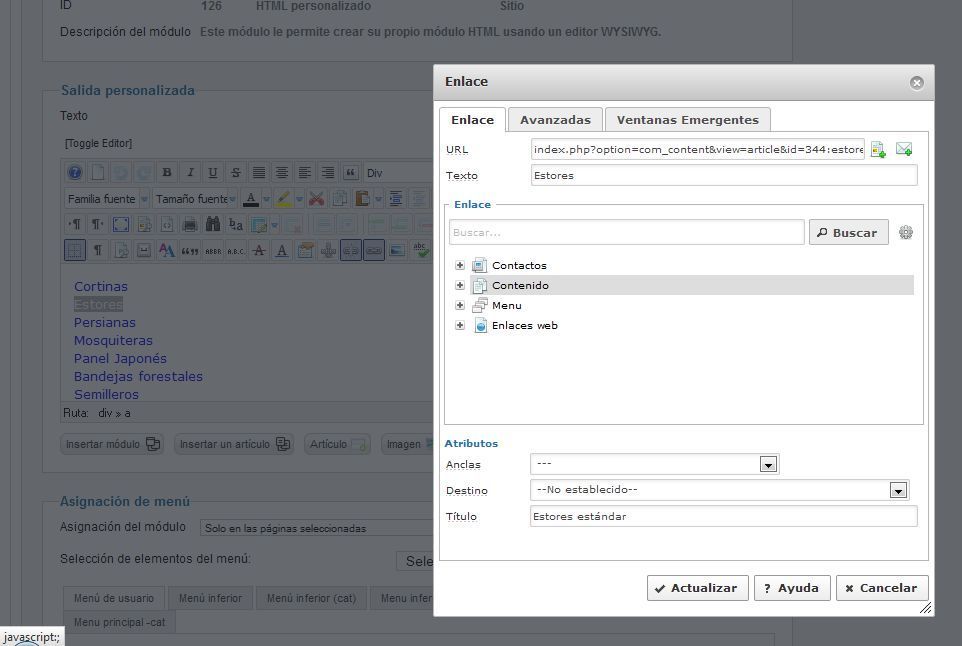Switch to the Avanzadas tab
Image resolution: width=962 pixels, height=646 pixels.
click(555, 120)
